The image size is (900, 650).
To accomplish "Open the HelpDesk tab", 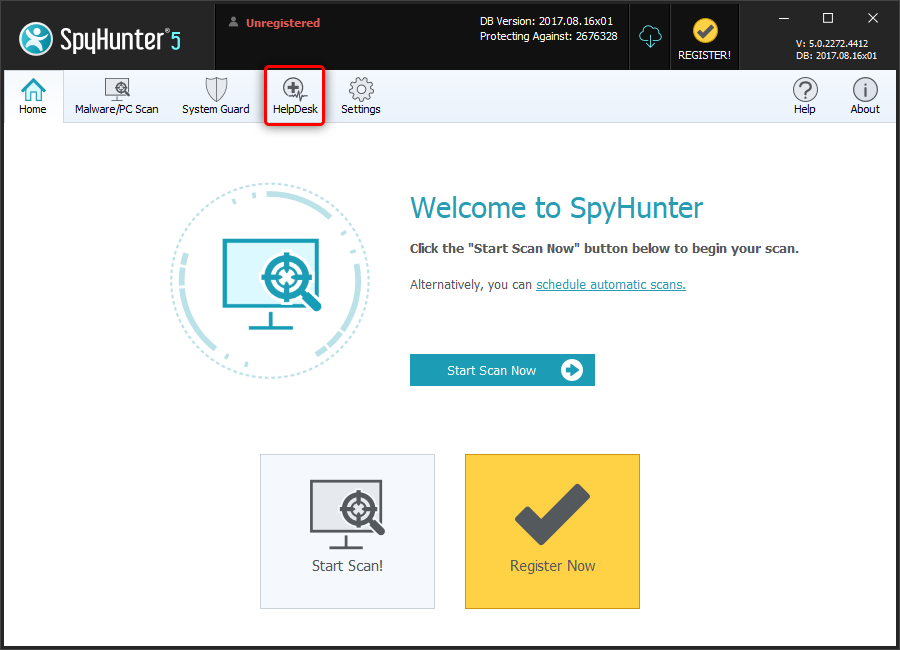I will [x=294, y=97].
